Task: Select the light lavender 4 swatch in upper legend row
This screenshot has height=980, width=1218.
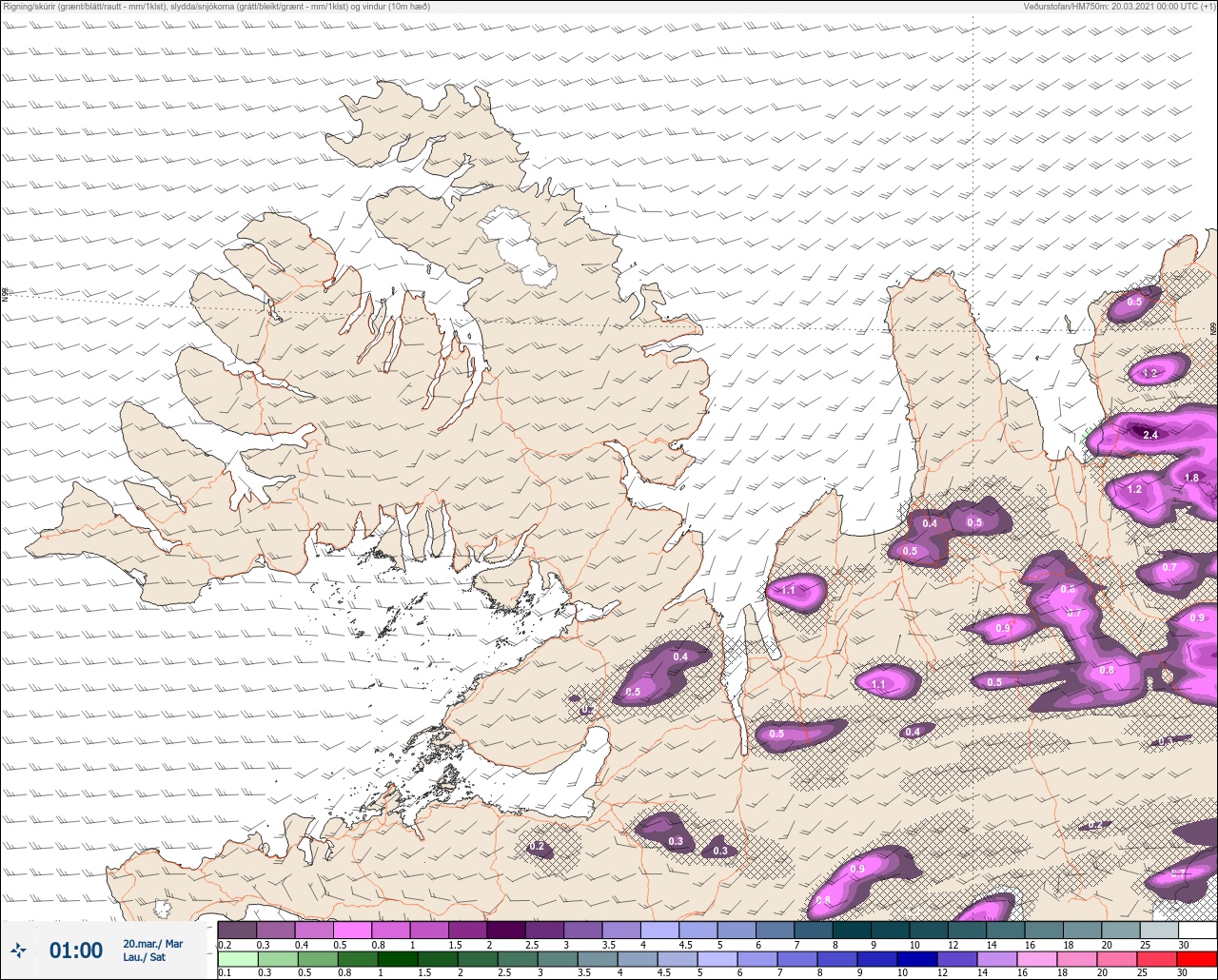Action: [x=659, y=930]
